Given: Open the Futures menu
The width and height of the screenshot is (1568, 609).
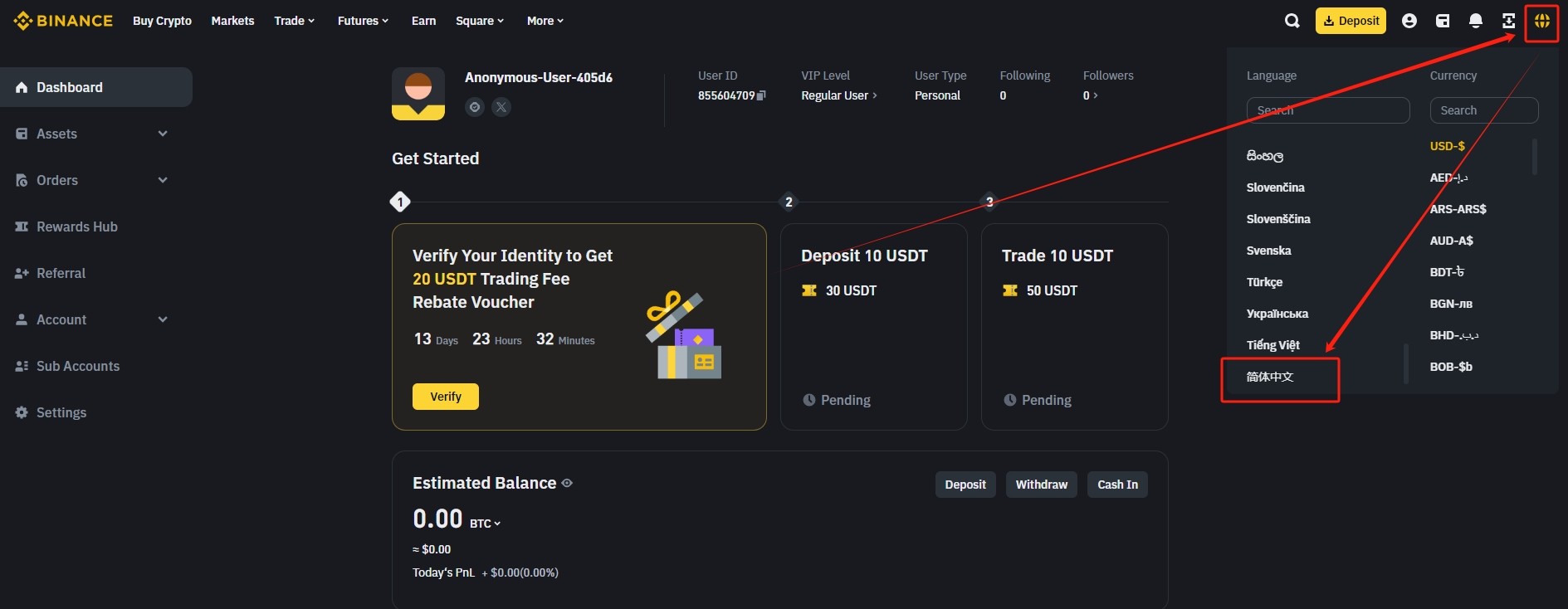Looking at the screenshot, I should tap(363, 21).
